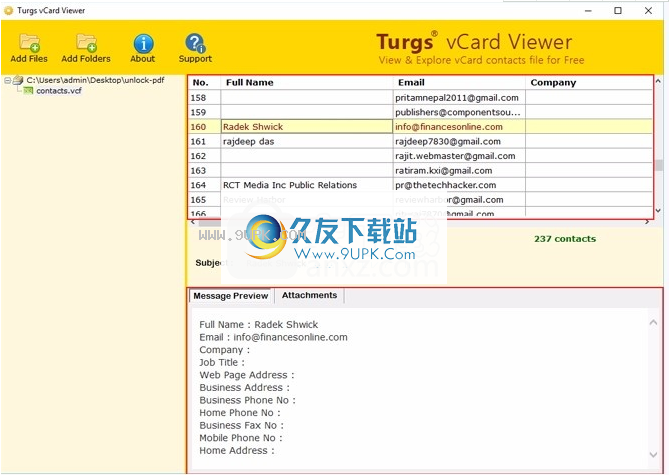Click the 237 contacts count label
The height and width of the screenshot is (475, 669).
564,239
